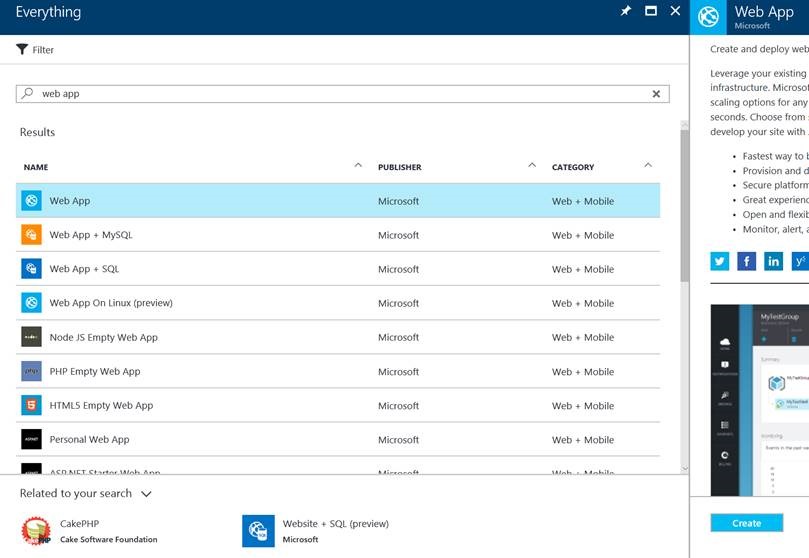
Task: Click the Web App globe icon
Action: click(x=31, y=201)
